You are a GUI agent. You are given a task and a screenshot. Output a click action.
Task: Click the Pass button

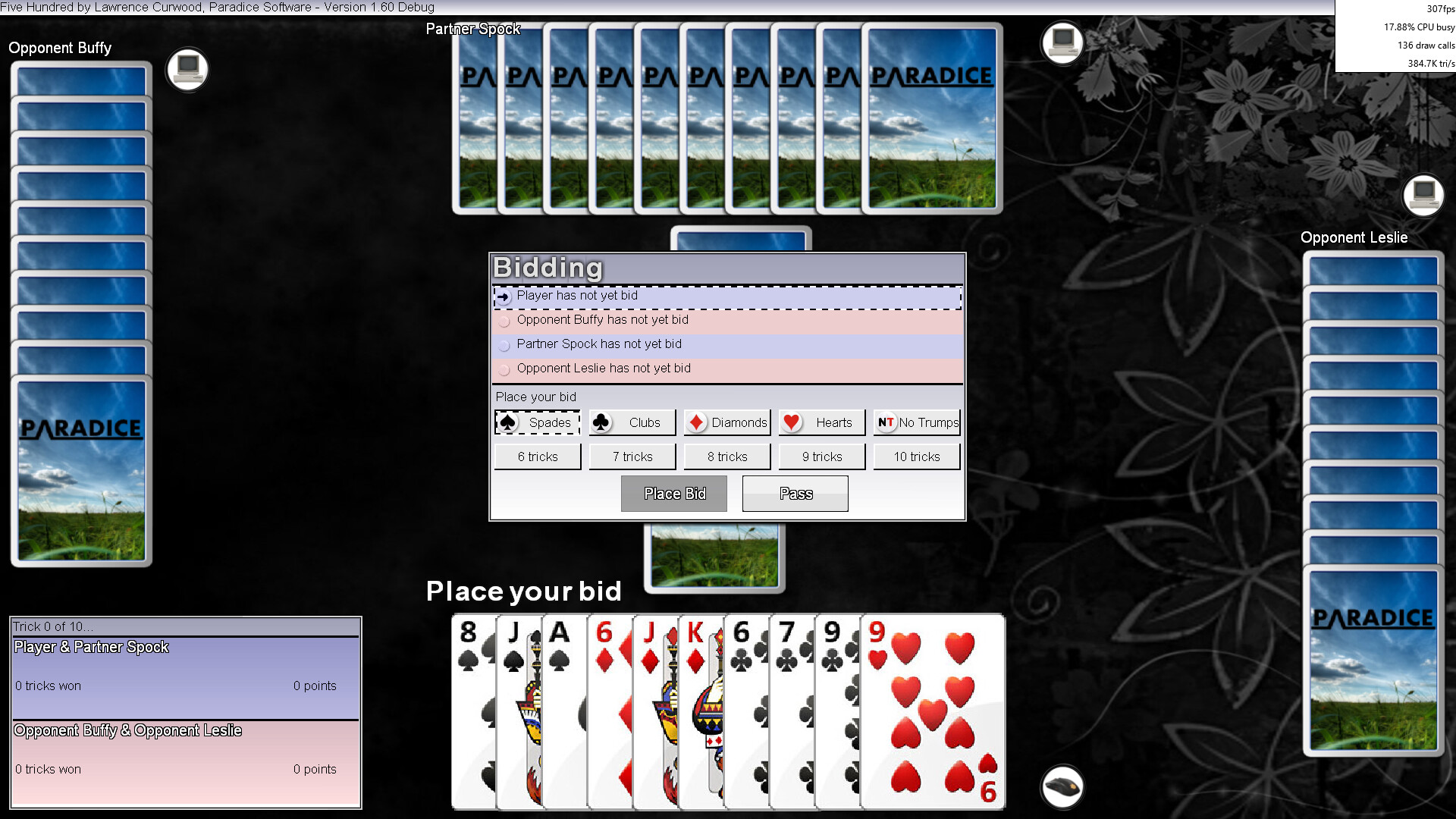795,494
